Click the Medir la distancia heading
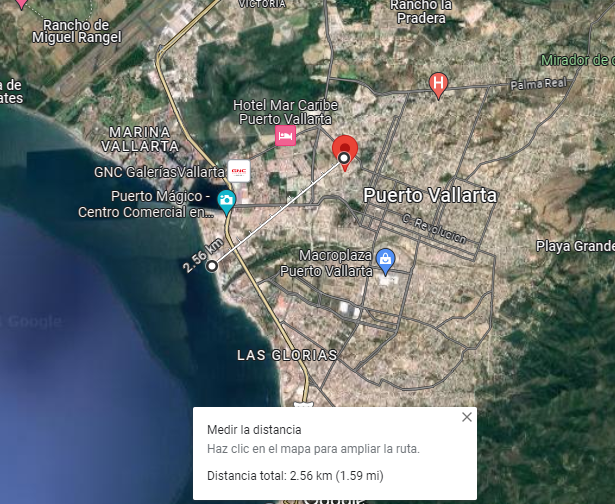This screenshot has height=504, width=615. (x=254, y=430)
